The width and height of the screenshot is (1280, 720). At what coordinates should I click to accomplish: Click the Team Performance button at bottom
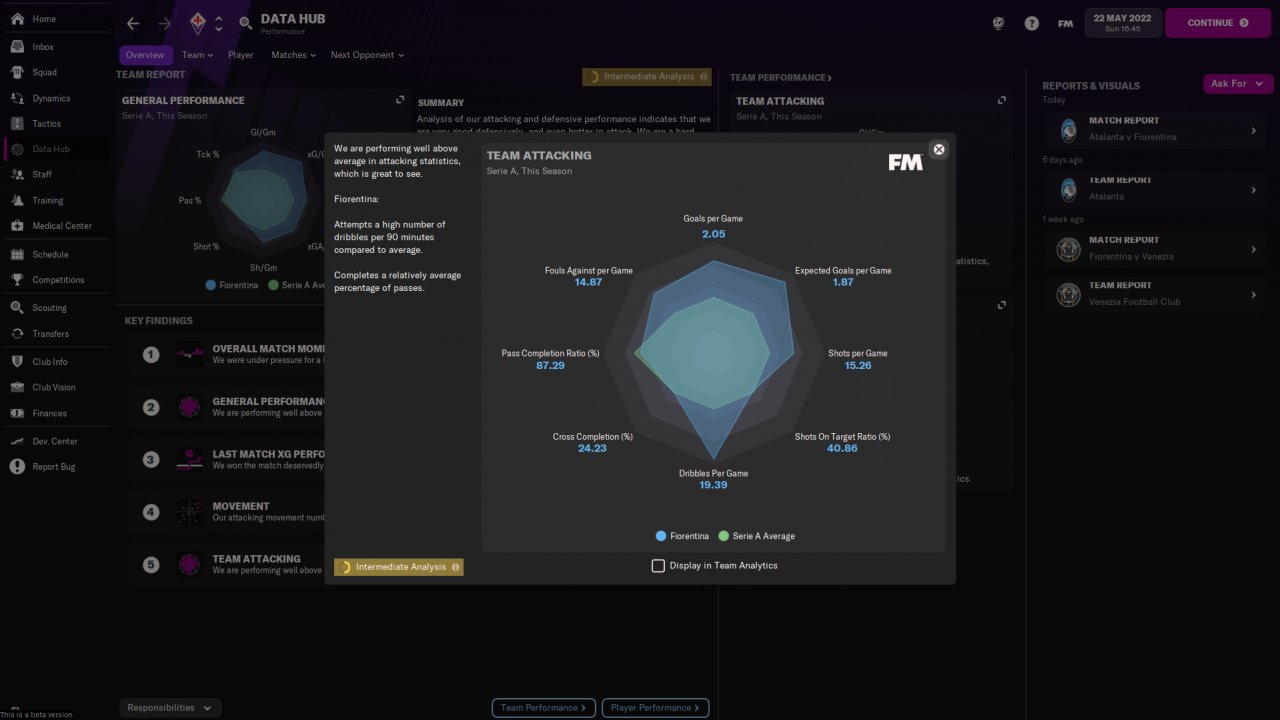pyautogui.click(x=544, y=708)
